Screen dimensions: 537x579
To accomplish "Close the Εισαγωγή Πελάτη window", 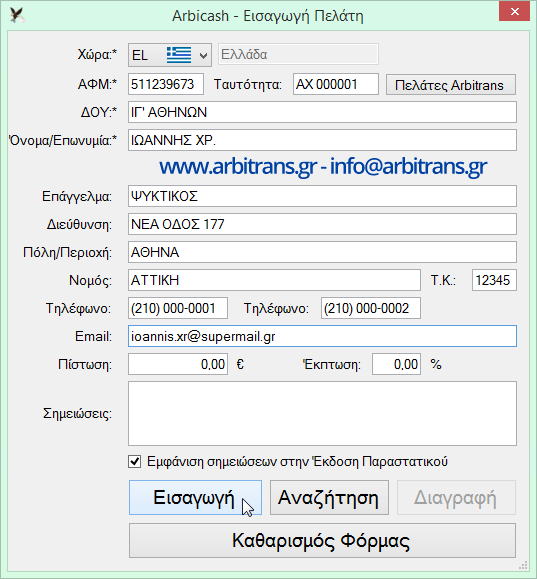I will pyautogui.click(x=514, y=12).
